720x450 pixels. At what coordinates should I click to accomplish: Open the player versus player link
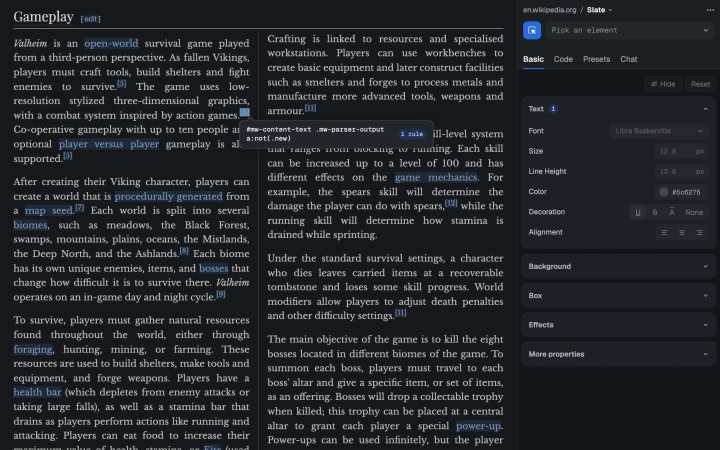point(109,144)
